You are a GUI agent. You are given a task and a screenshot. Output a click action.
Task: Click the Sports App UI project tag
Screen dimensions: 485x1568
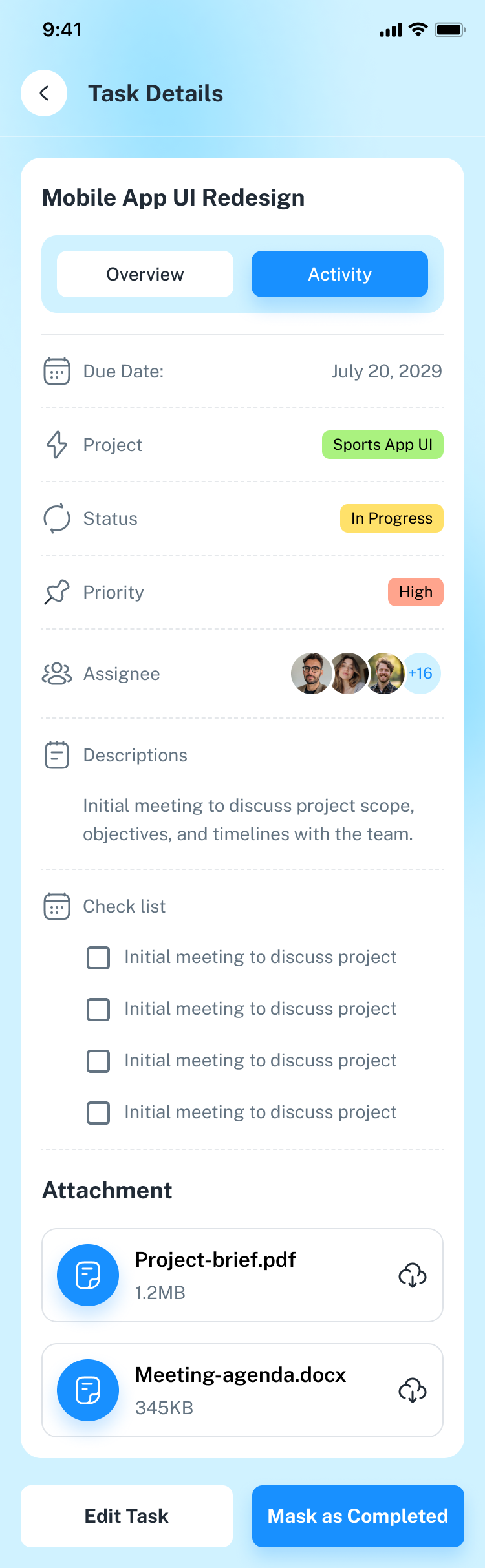pos(382,445)
